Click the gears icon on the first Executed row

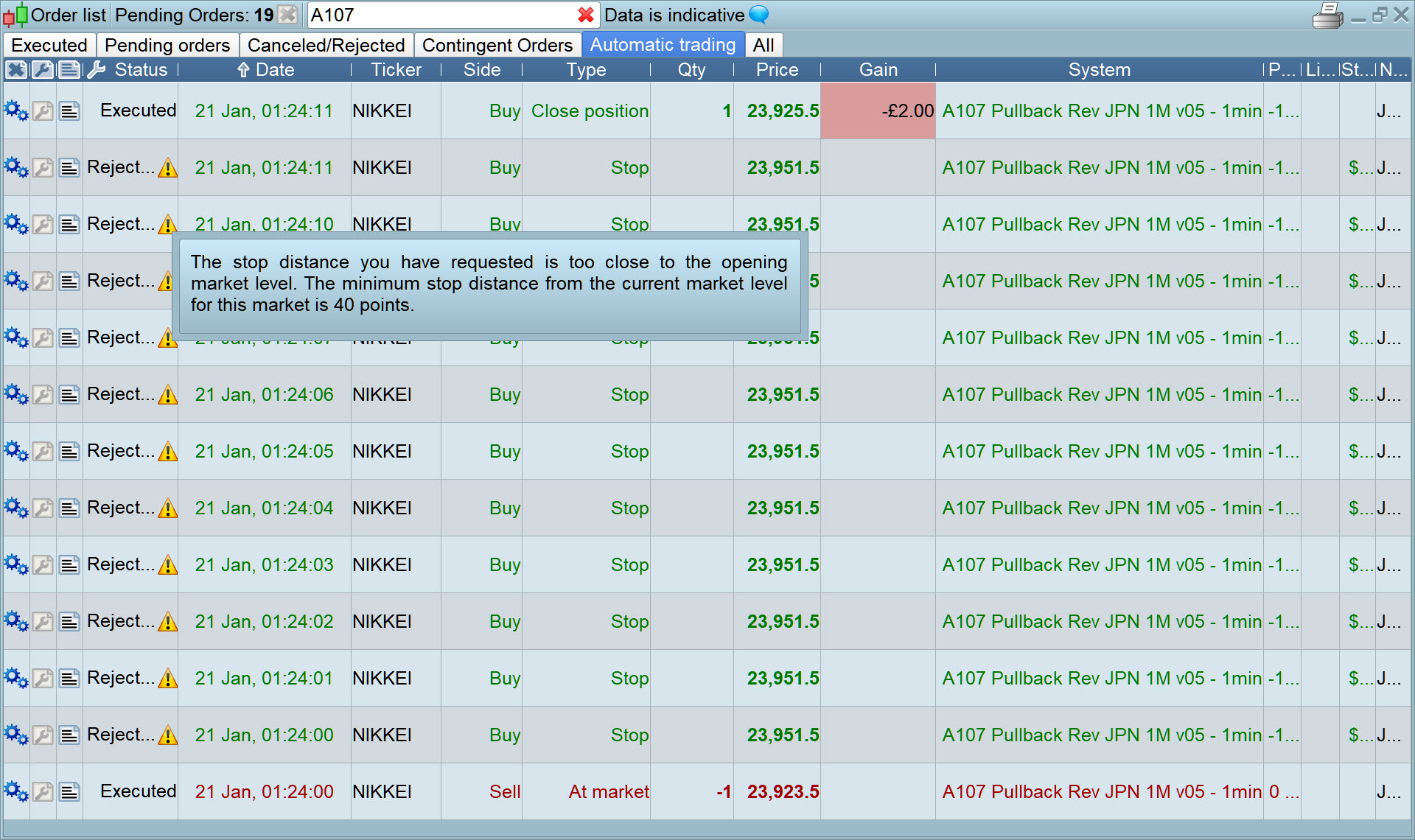[16, 111]
